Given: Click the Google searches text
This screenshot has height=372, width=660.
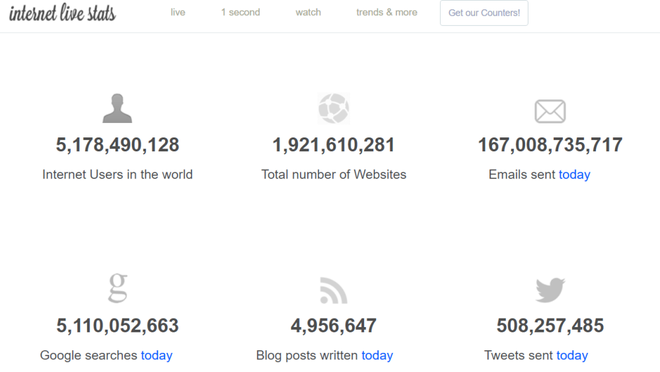Looking at the screenshot, I should pos(88,356).
